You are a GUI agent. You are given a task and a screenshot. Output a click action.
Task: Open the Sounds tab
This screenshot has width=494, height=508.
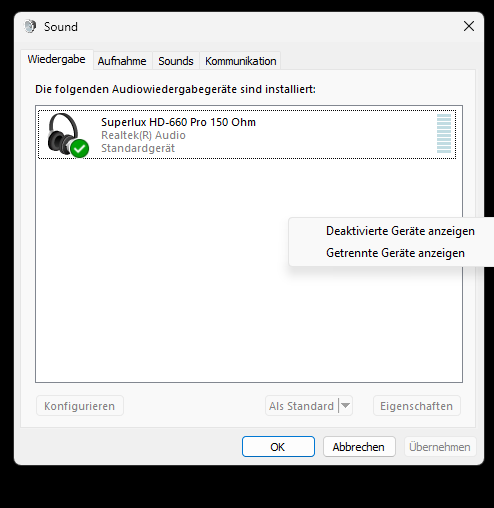pyautogui.click(x=176, y=61)
